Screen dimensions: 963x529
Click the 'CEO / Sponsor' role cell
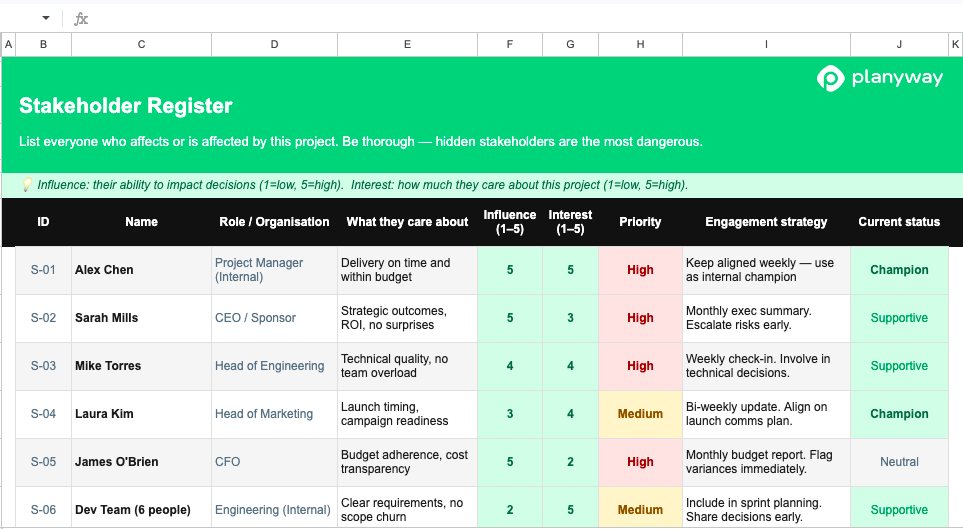click(x=275, y=318)
